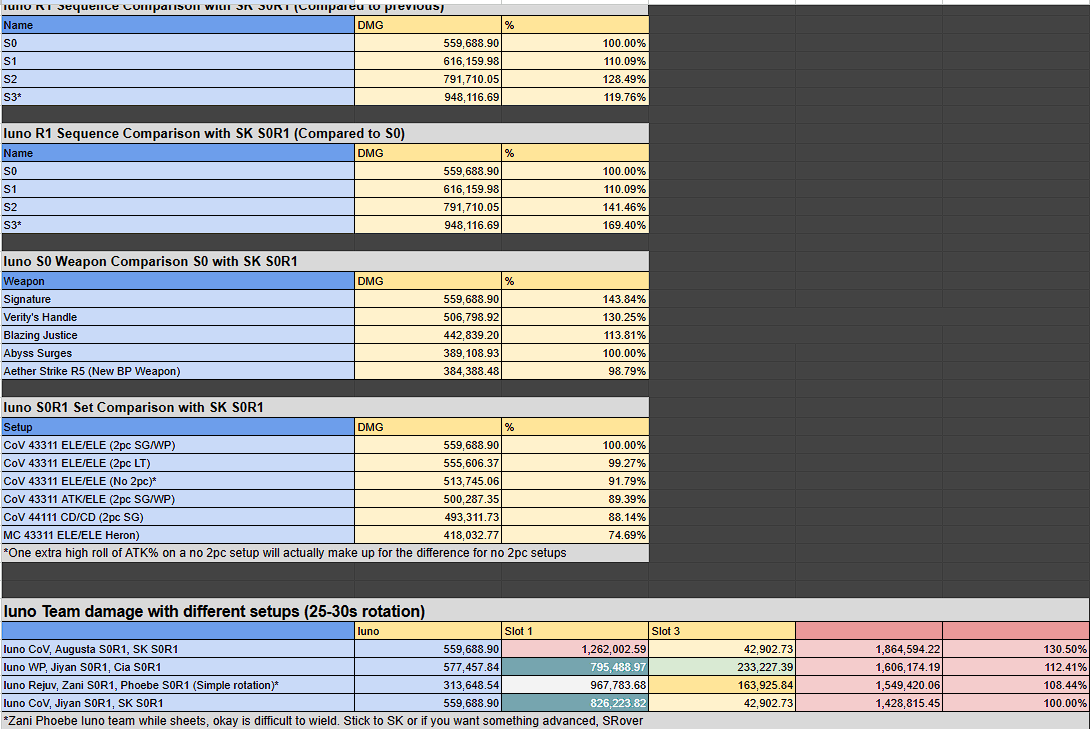Select the 163,925.84 Slot 3 value
Viewport: 1090px width, 729px height.
[x=722, y=685]
